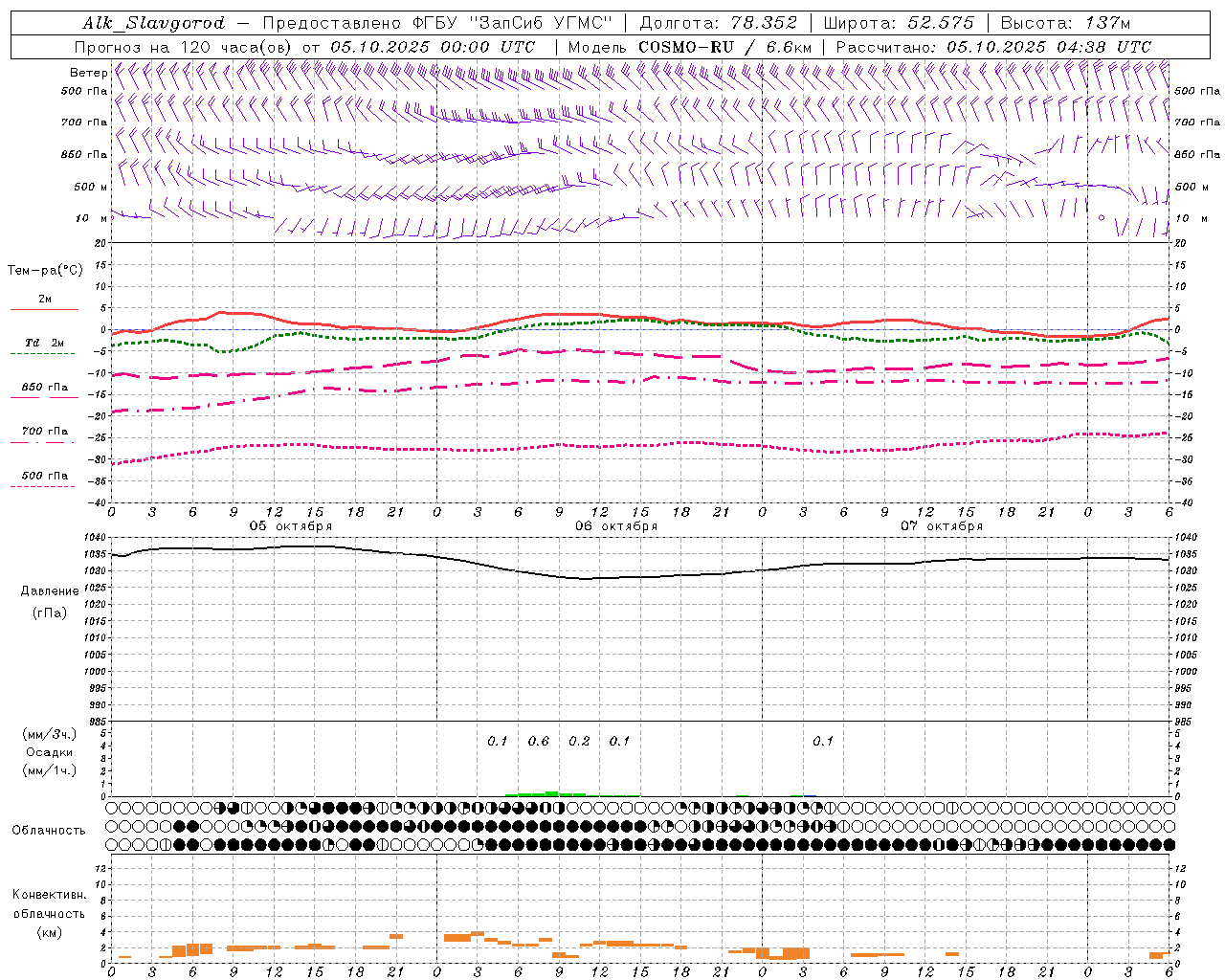Click the 'Облачность' cloud cover label

click(49, 831)
